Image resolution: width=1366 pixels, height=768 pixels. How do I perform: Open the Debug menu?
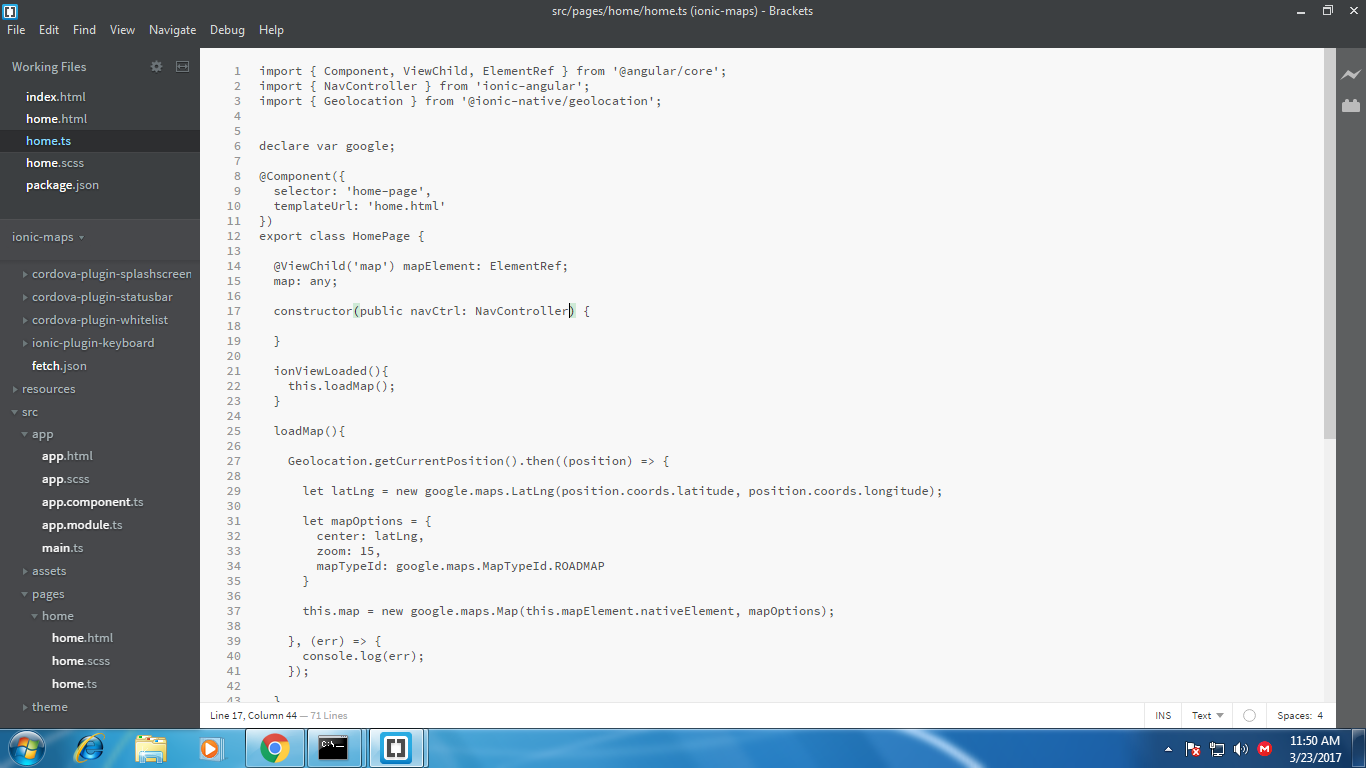[227, 30]
